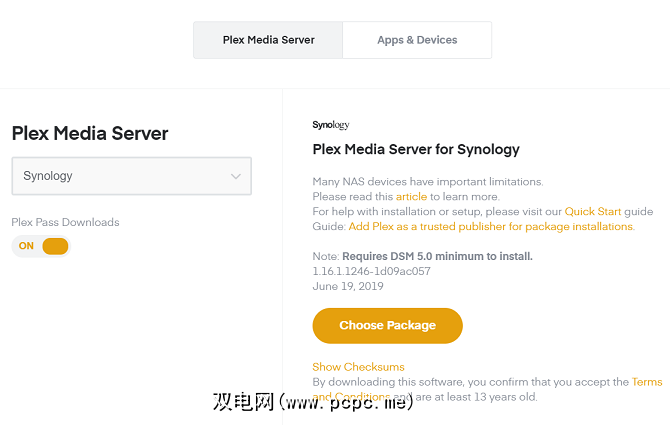Click the Many NAS devices limitations text

[x=427, y=182]
